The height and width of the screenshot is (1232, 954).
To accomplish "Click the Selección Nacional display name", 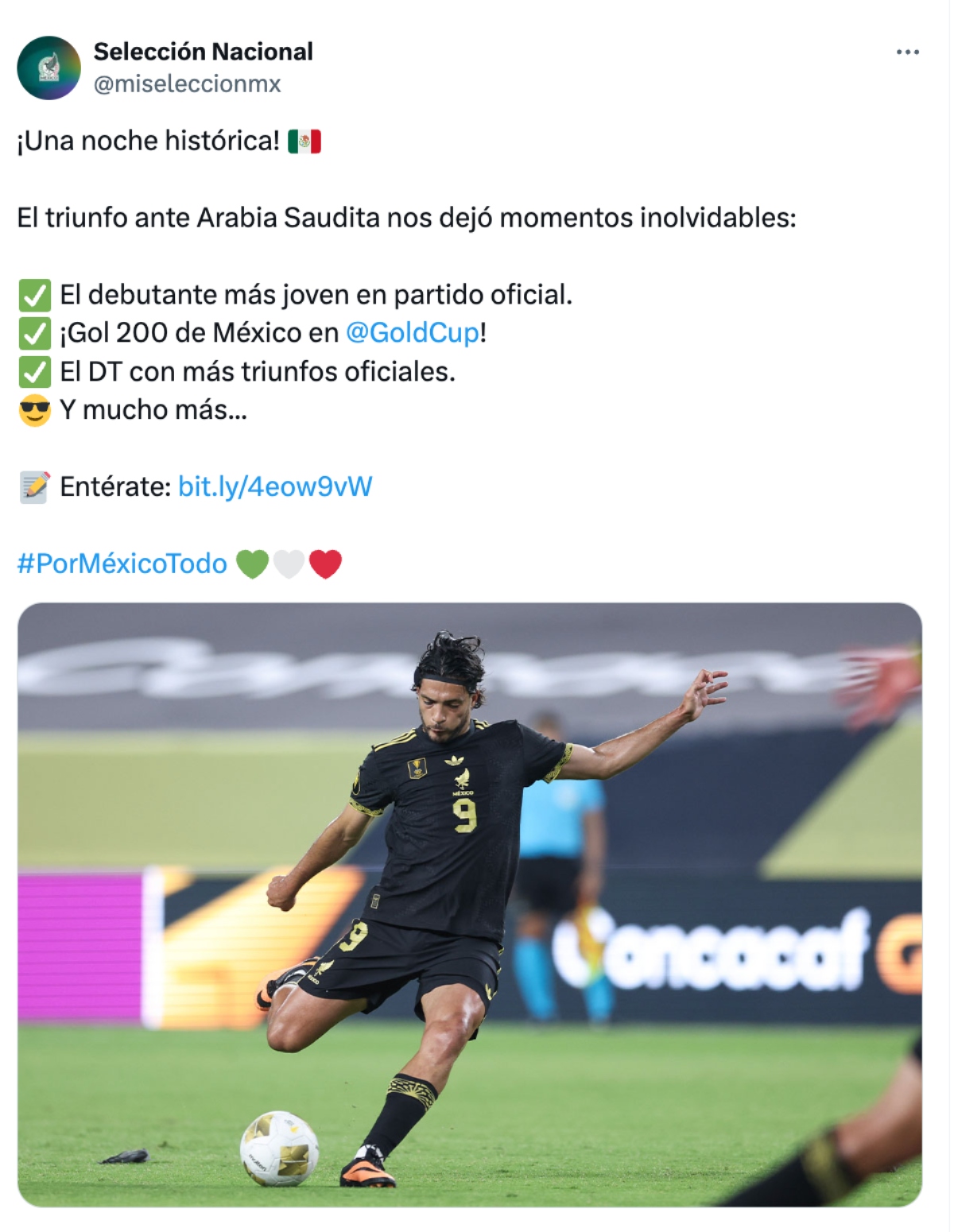I will tap(204, 52).
